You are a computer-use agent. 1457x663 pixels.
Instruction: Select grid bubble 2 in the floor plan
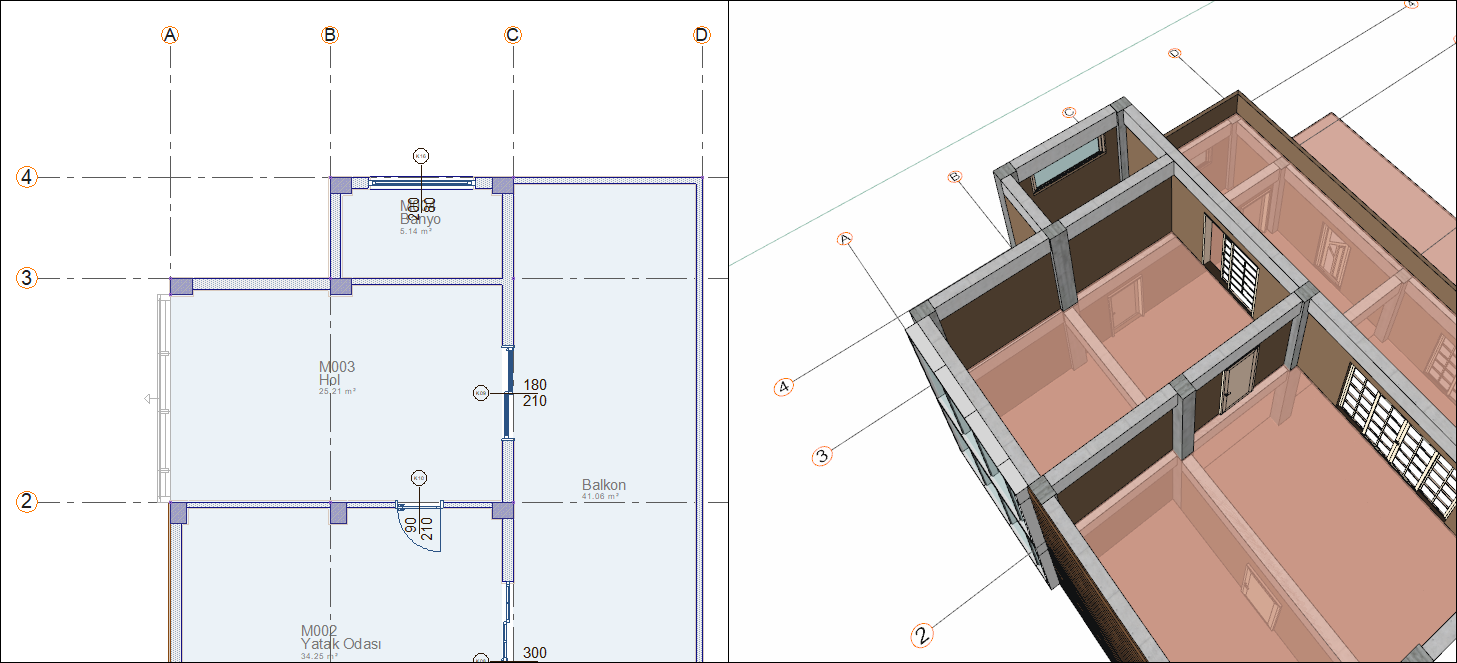[27, 502]
